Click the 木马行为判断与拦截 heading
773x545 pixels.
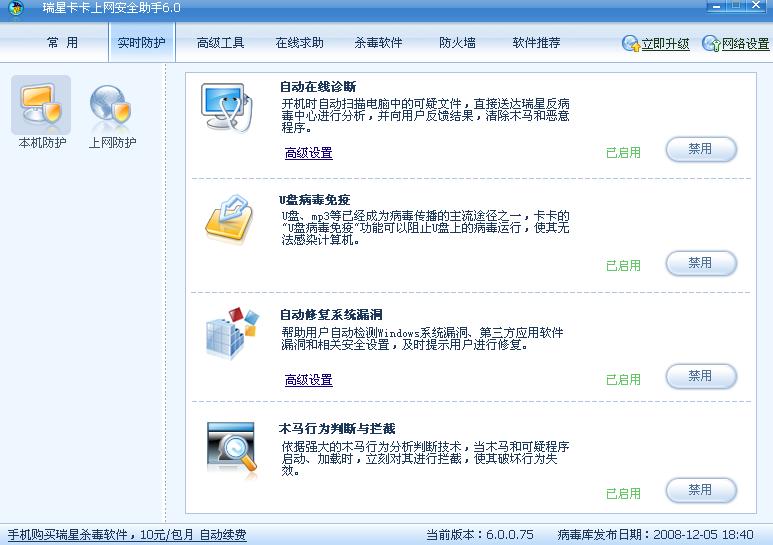(337, 428)
